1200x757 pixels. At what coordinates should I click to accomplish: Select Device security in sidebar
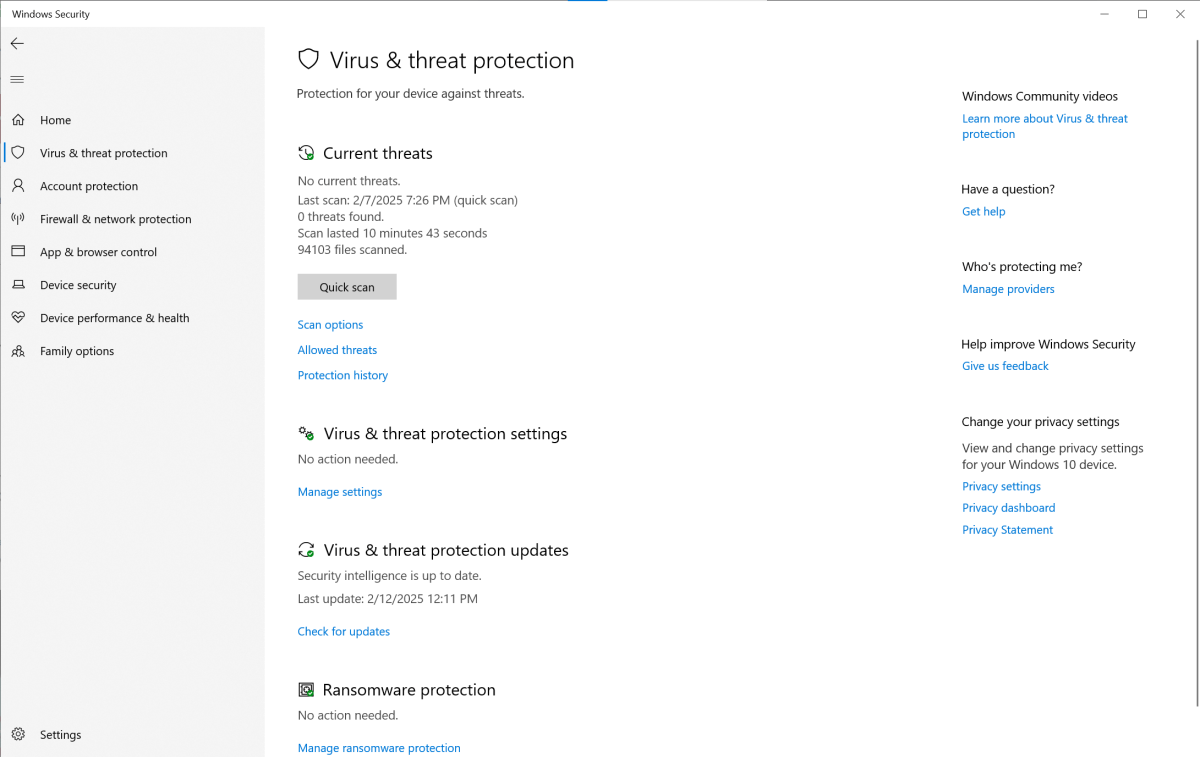tap(78, 285)
